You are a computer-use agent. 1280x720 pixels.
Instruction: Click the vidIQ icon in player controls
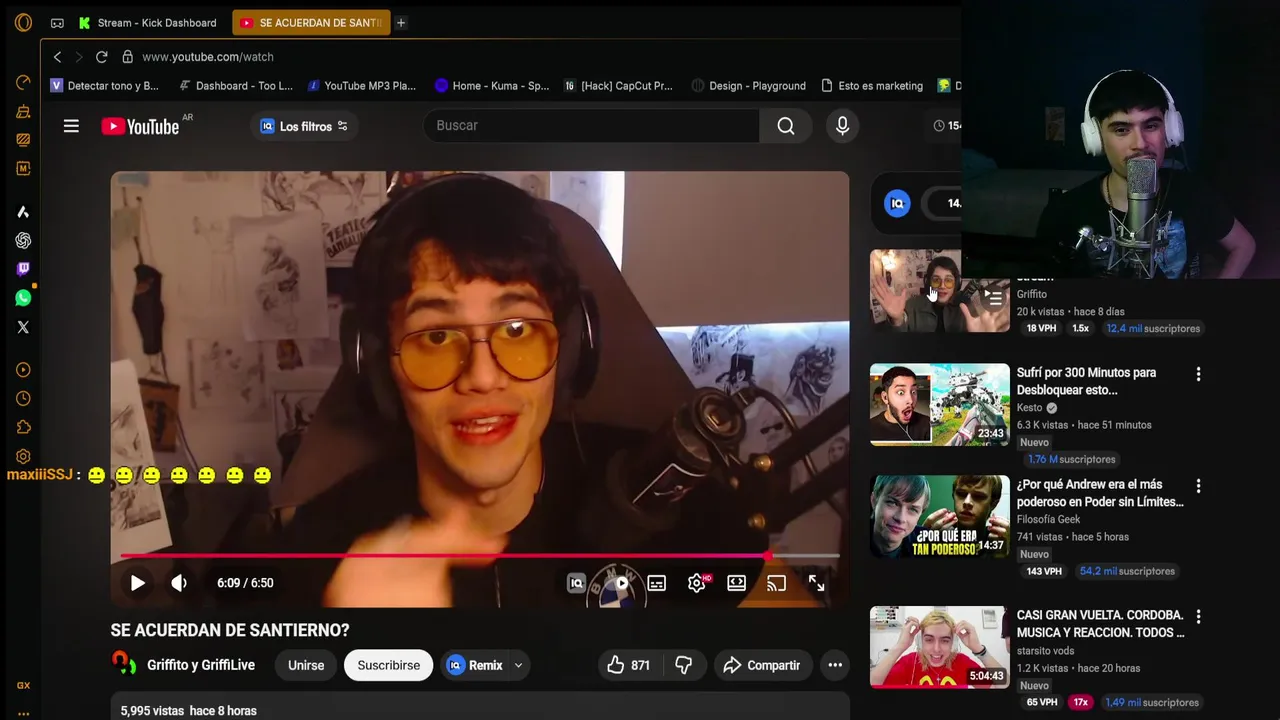576,583
